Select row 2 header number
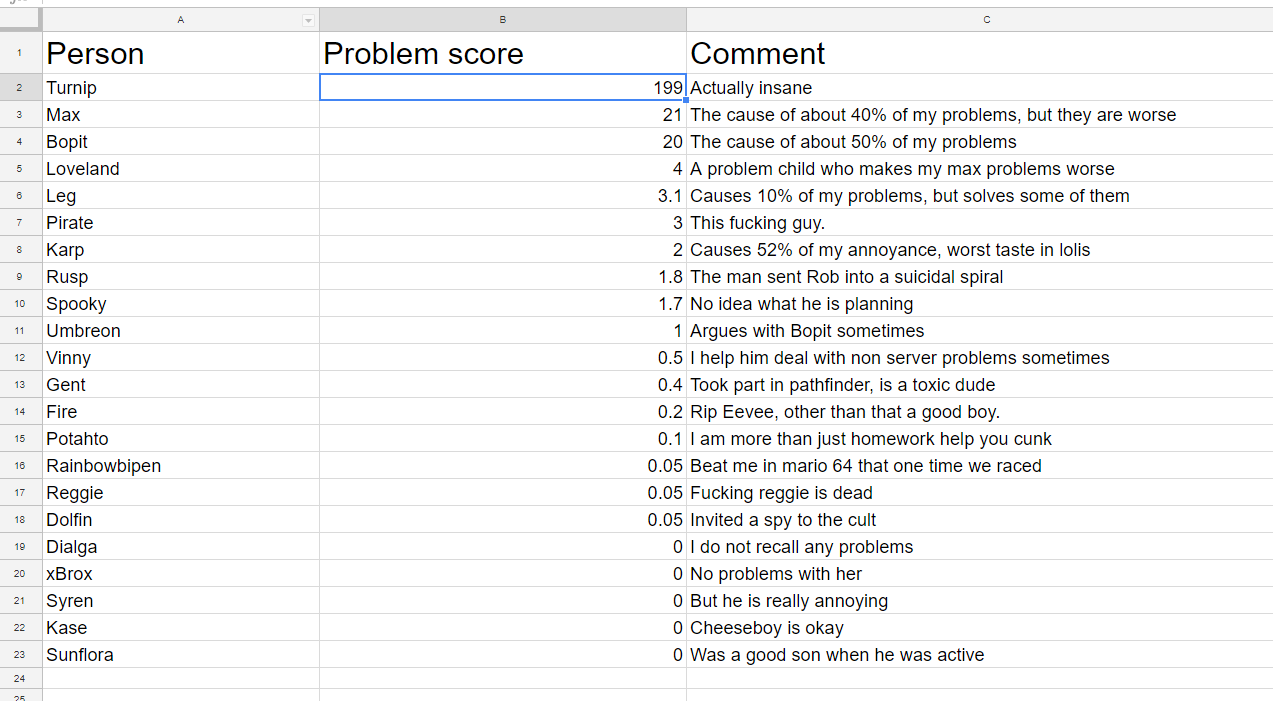This screenshot has height=701, width=1273. coord(21,88)
